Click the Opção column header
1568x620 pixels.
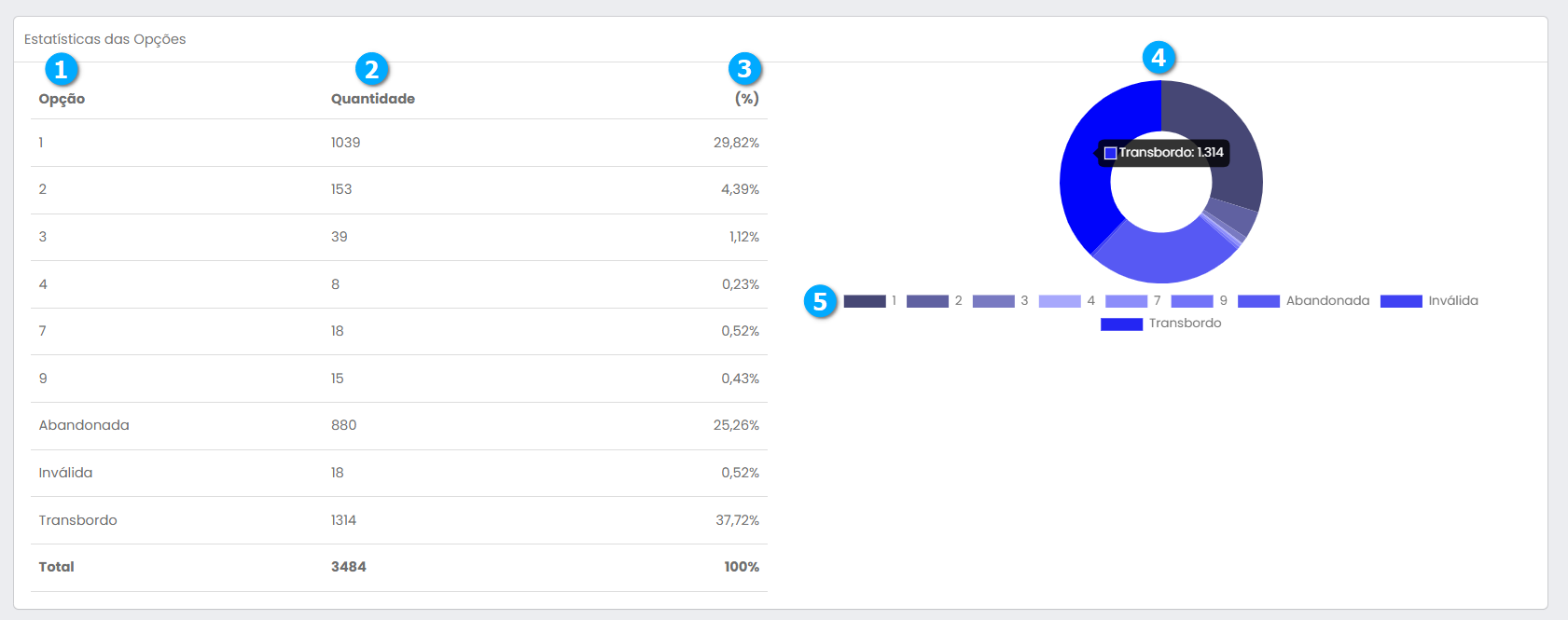click(x=62, y=99)
